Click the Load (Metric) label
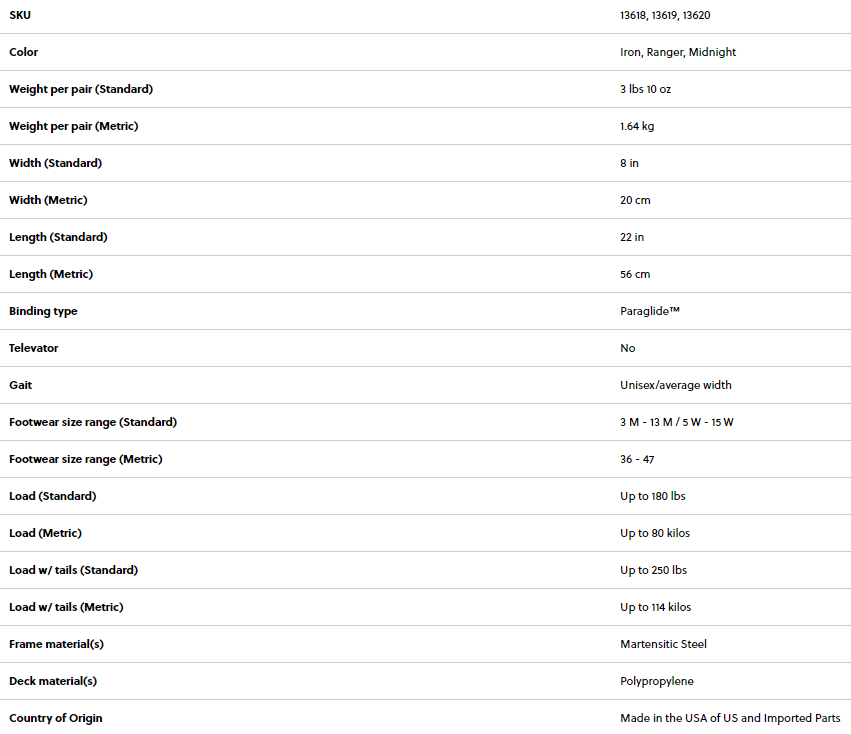The width and height of the screenshot is (851, 734). 45,533
